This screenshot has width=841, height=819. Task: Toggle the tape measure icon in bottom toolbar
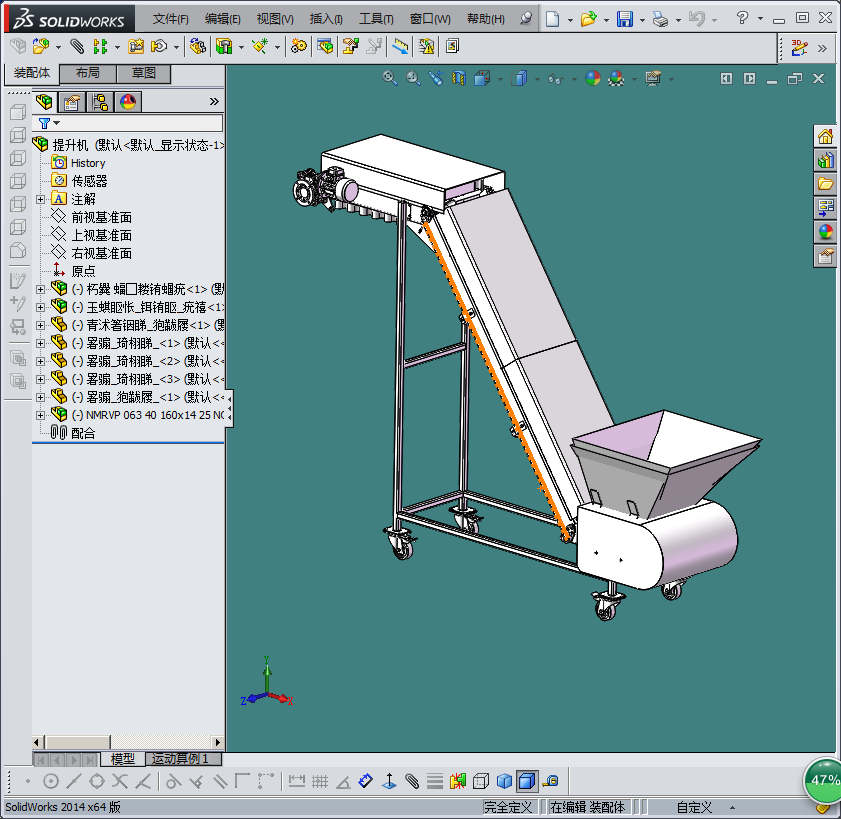click(550, 781)
